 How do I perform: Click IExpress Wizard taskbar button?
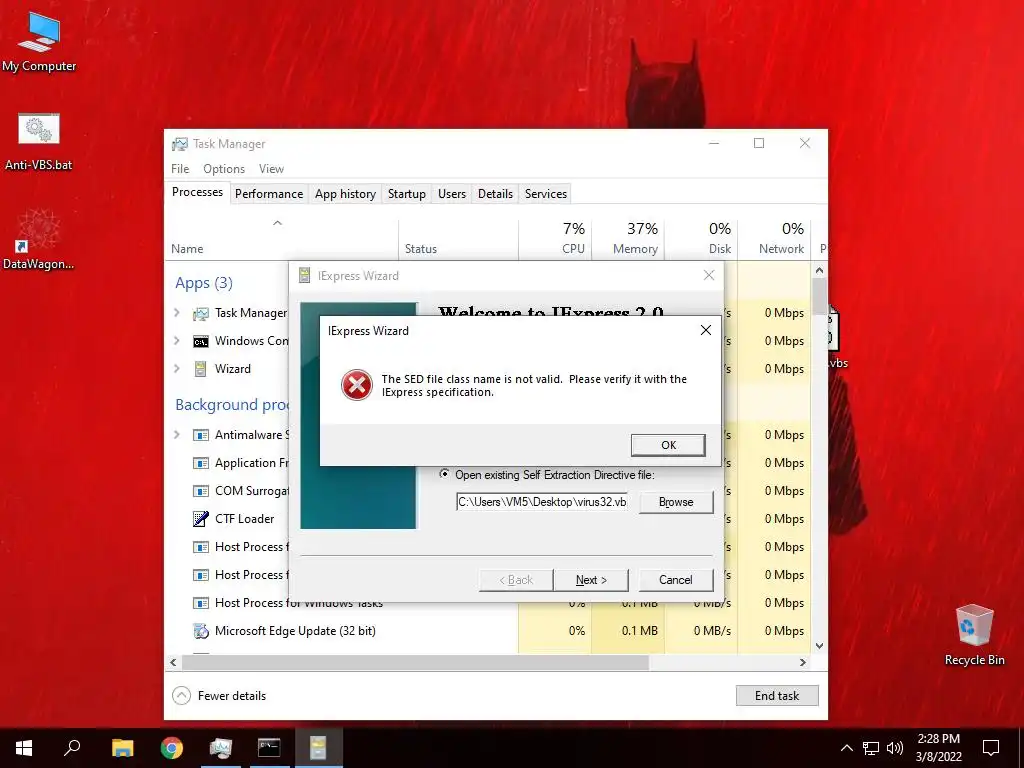tap(318, 748)
